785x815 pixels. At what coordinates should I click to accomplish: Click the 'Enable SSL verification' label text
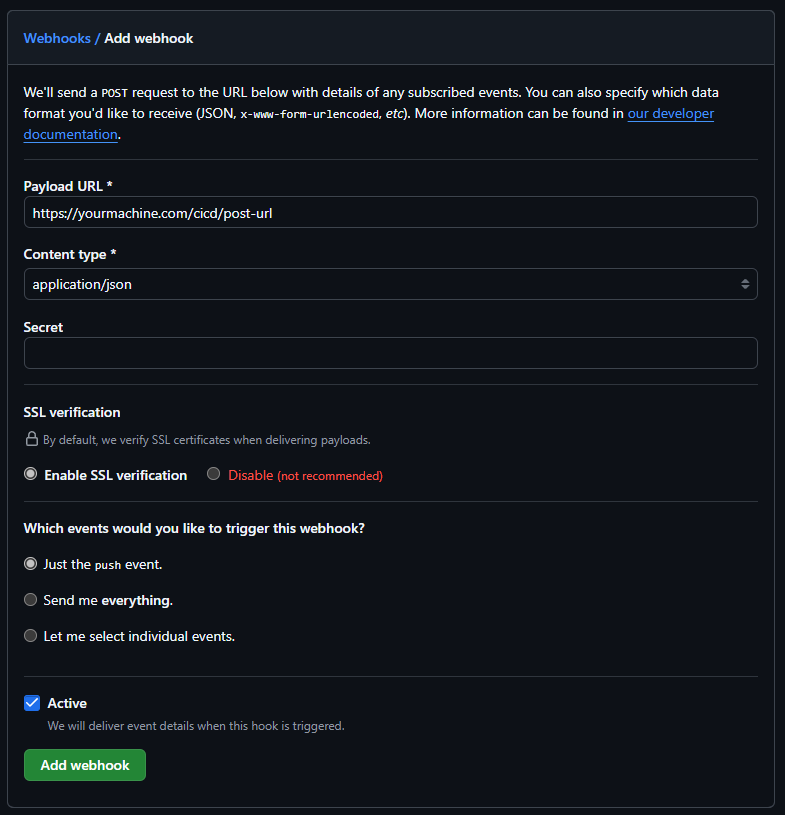(115, 475)
